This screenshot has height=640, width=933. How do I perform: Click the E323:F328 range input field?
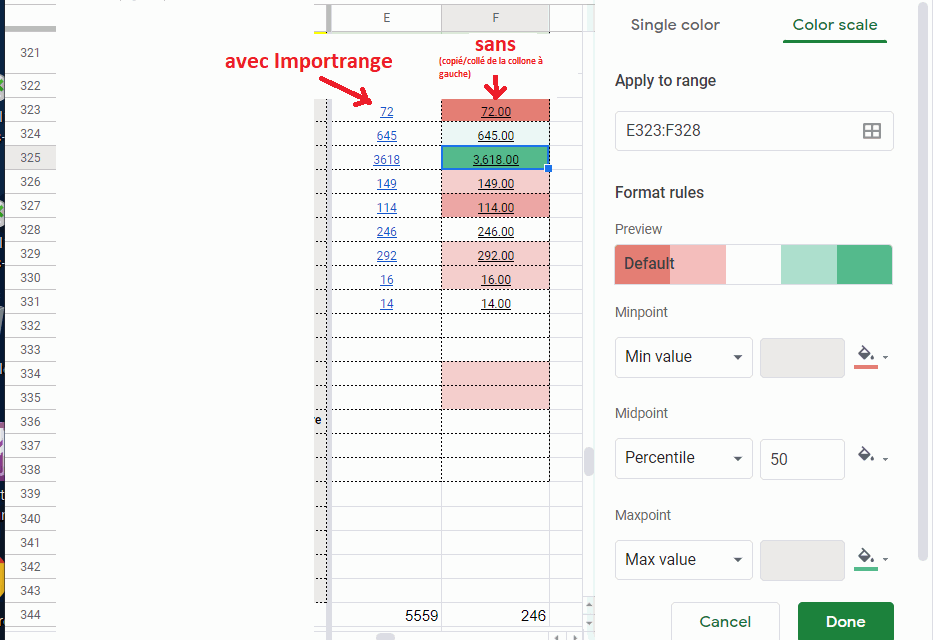[735, 131]
